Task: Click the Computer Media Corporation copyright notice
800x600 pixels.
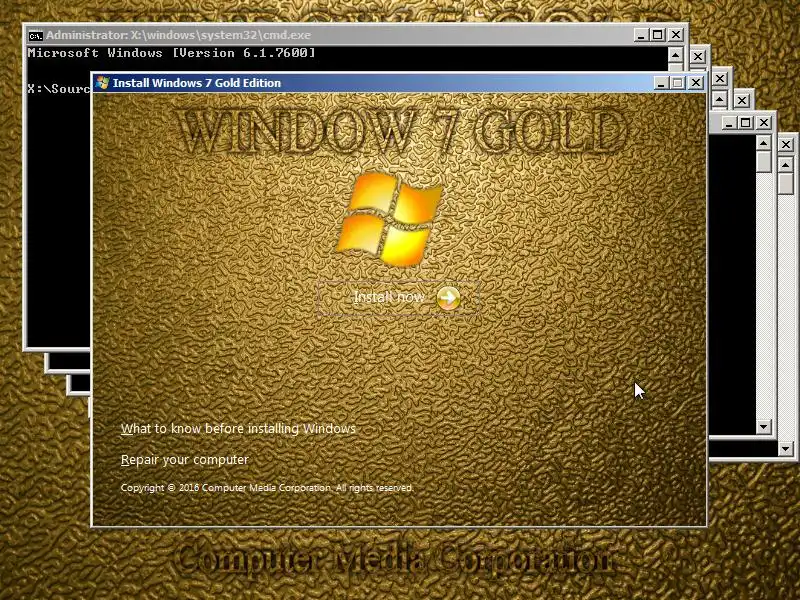Action: 267,488
